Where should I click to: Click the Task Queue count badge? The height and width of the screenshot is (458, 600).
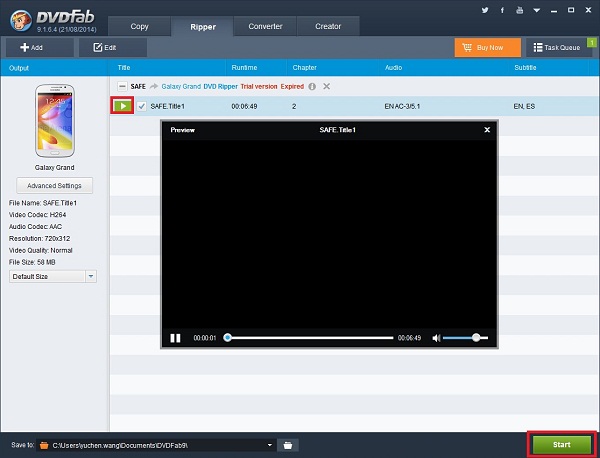click(x=592, y=42)
